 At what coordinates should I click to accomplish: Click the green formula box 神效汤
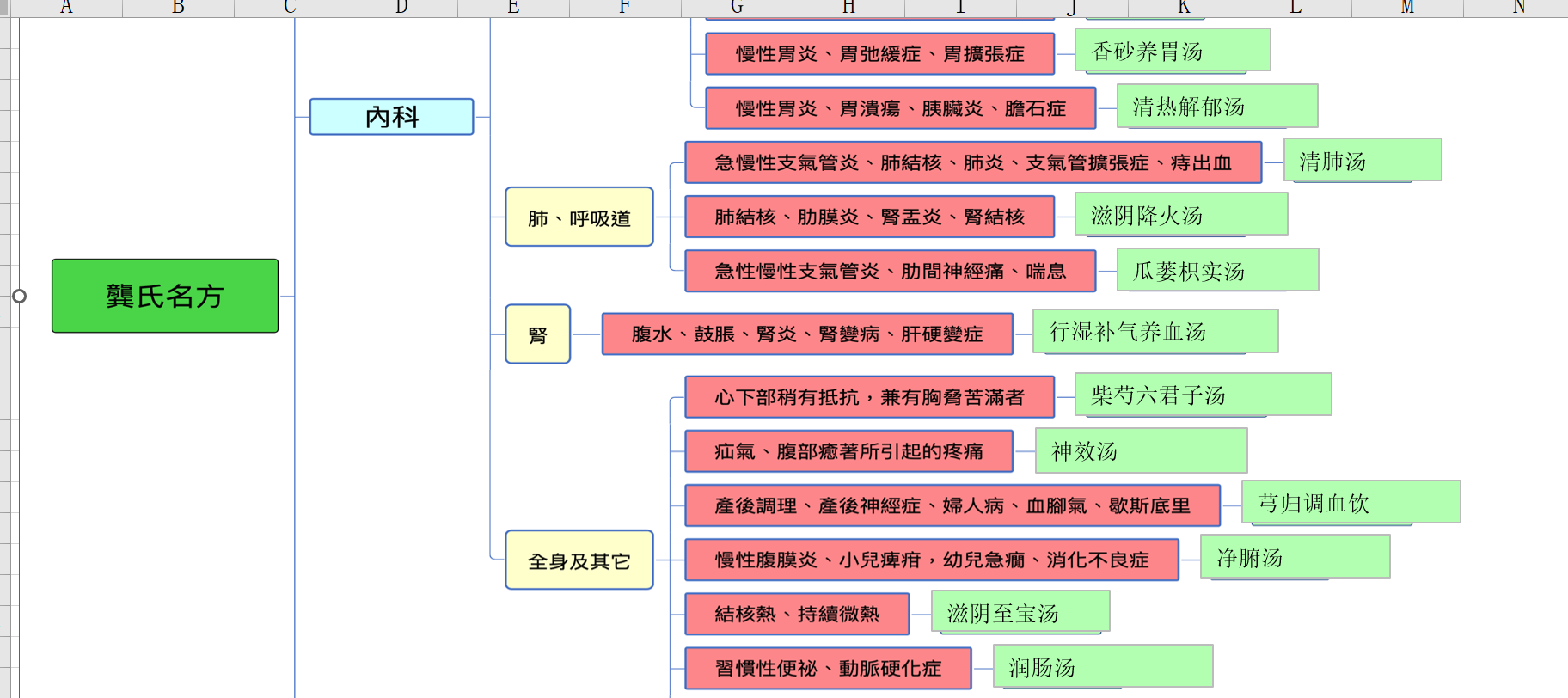(1141, 450)
